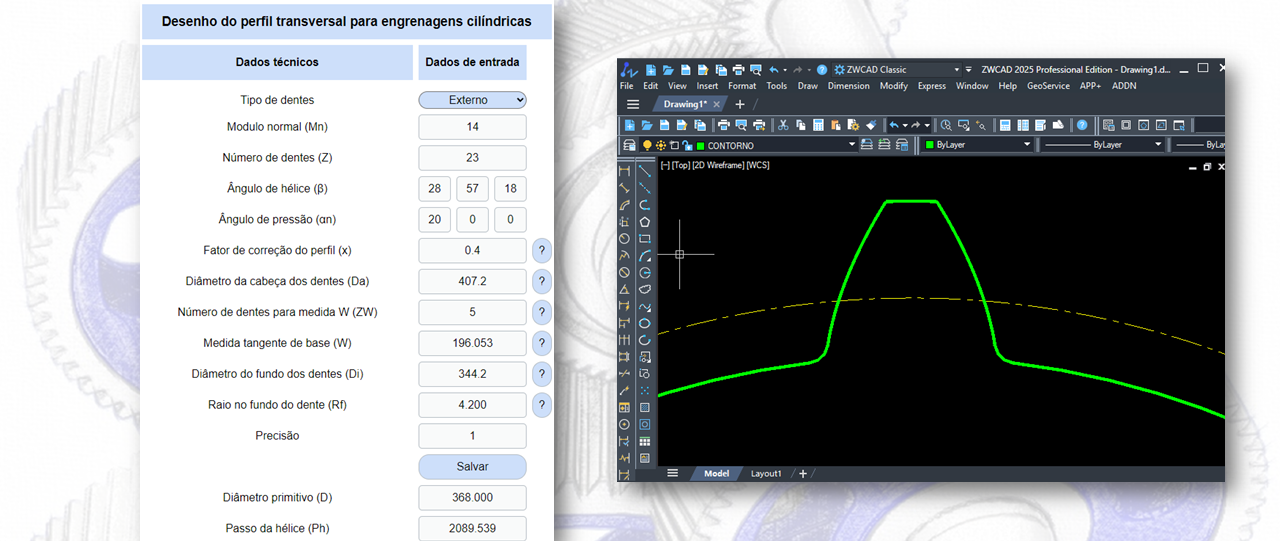The width and height of the screenshot is (1280, 541).
Task: Add a new layout with + beside Layout1
Action: 802,473
